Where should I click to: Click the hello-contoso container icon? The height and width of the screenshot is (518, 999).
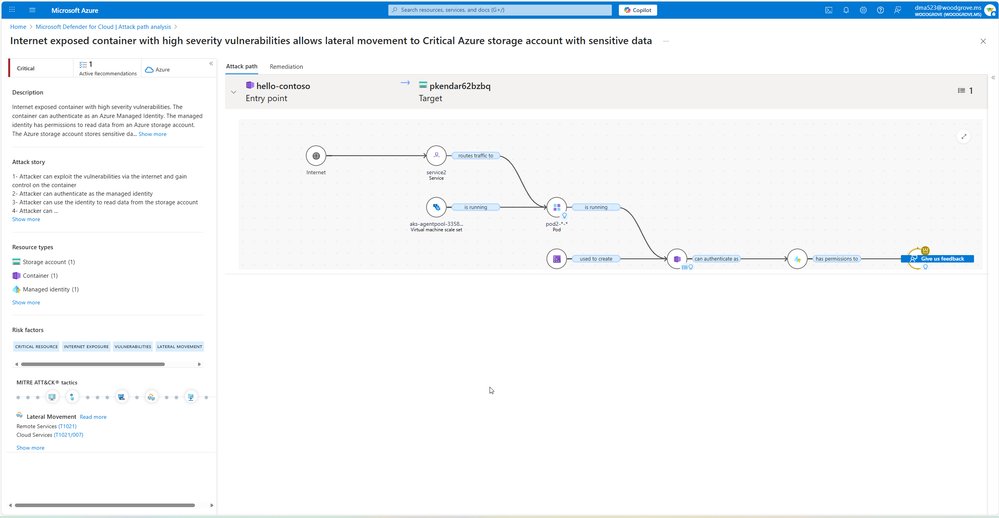250,85
